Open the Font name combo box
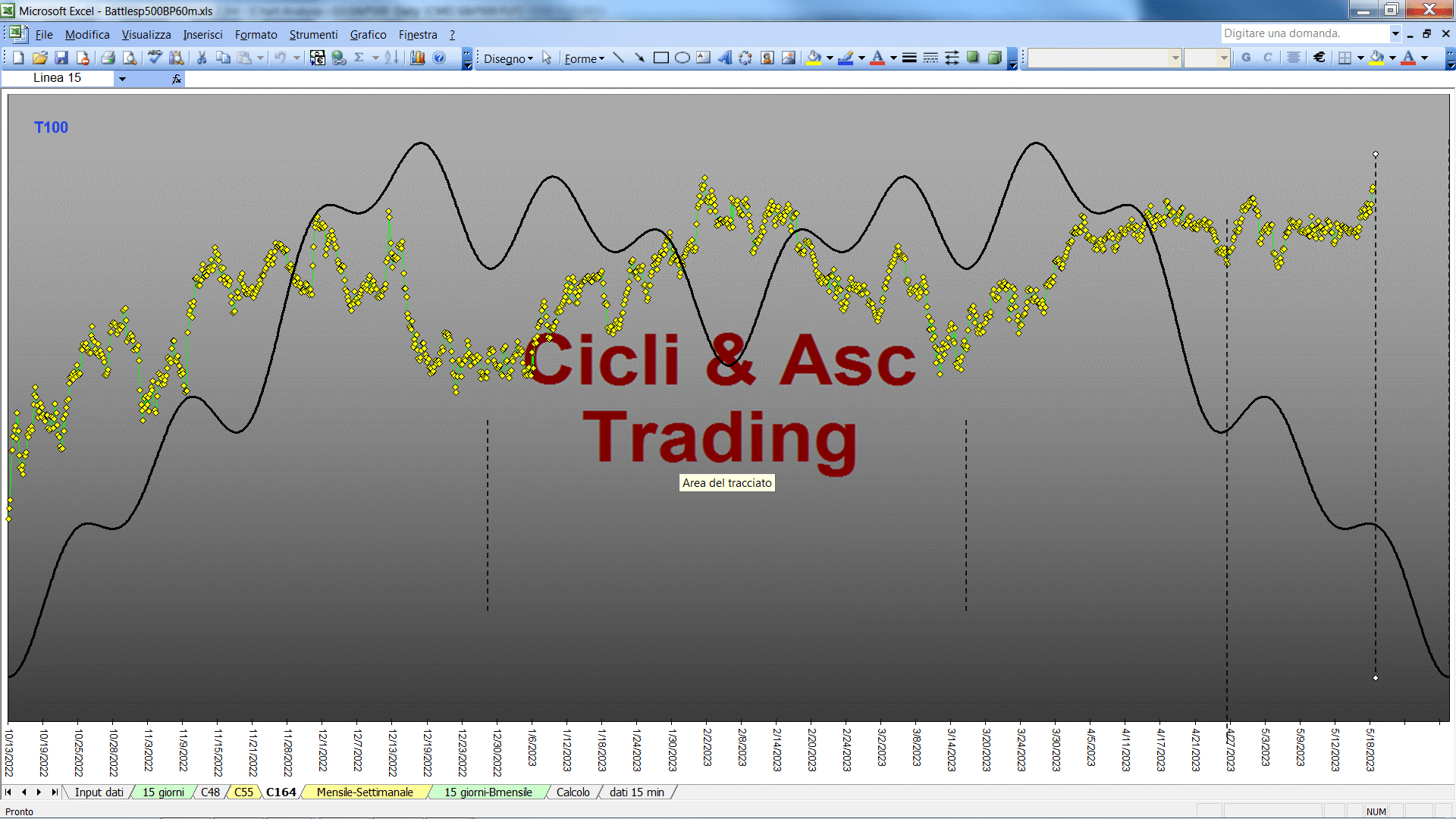The height and width of the screenshot is (819, 1456). click(1104, 58)
